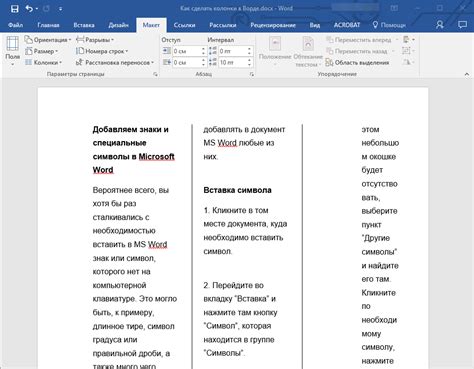
Task: Open the Колонки columns dropdown
Action: [x=43, y=62]
